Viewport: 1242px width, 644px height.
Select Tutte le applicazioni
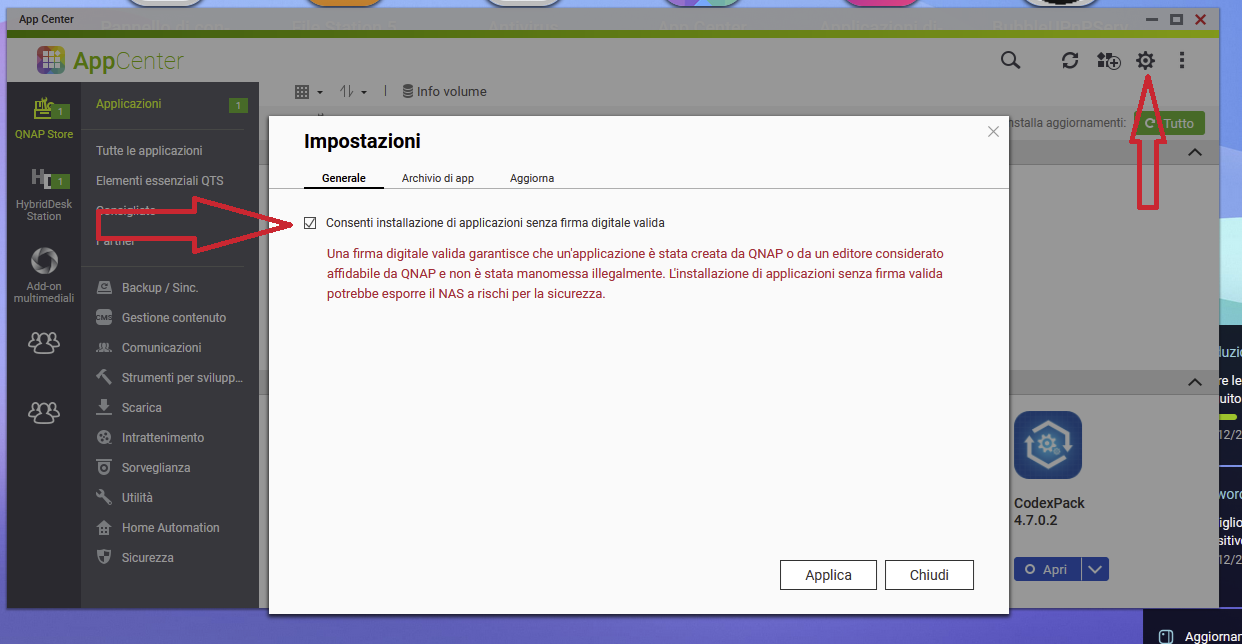(x=149, y=151)
